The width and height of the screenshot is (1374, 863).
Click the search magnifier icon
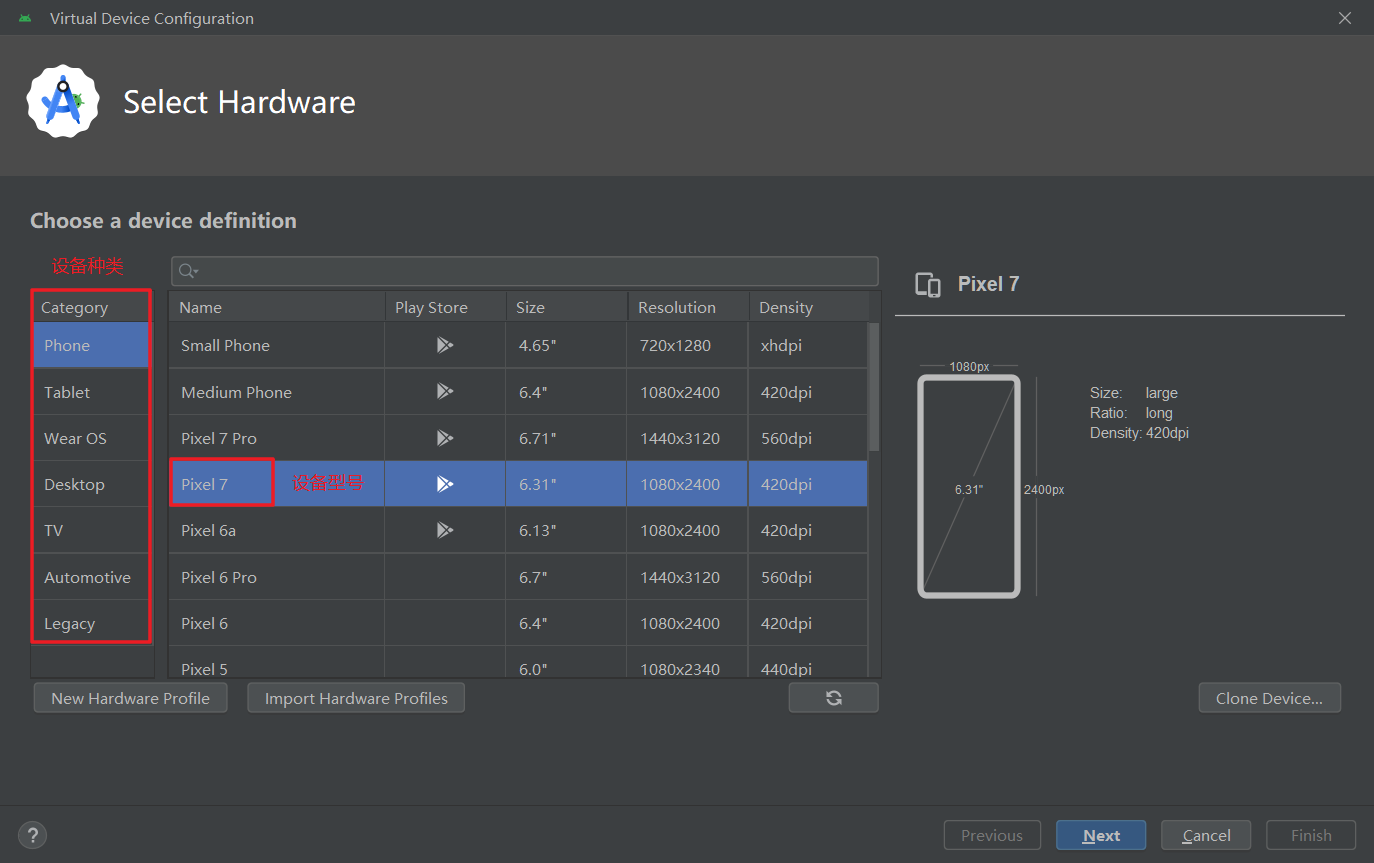point(188,271)
